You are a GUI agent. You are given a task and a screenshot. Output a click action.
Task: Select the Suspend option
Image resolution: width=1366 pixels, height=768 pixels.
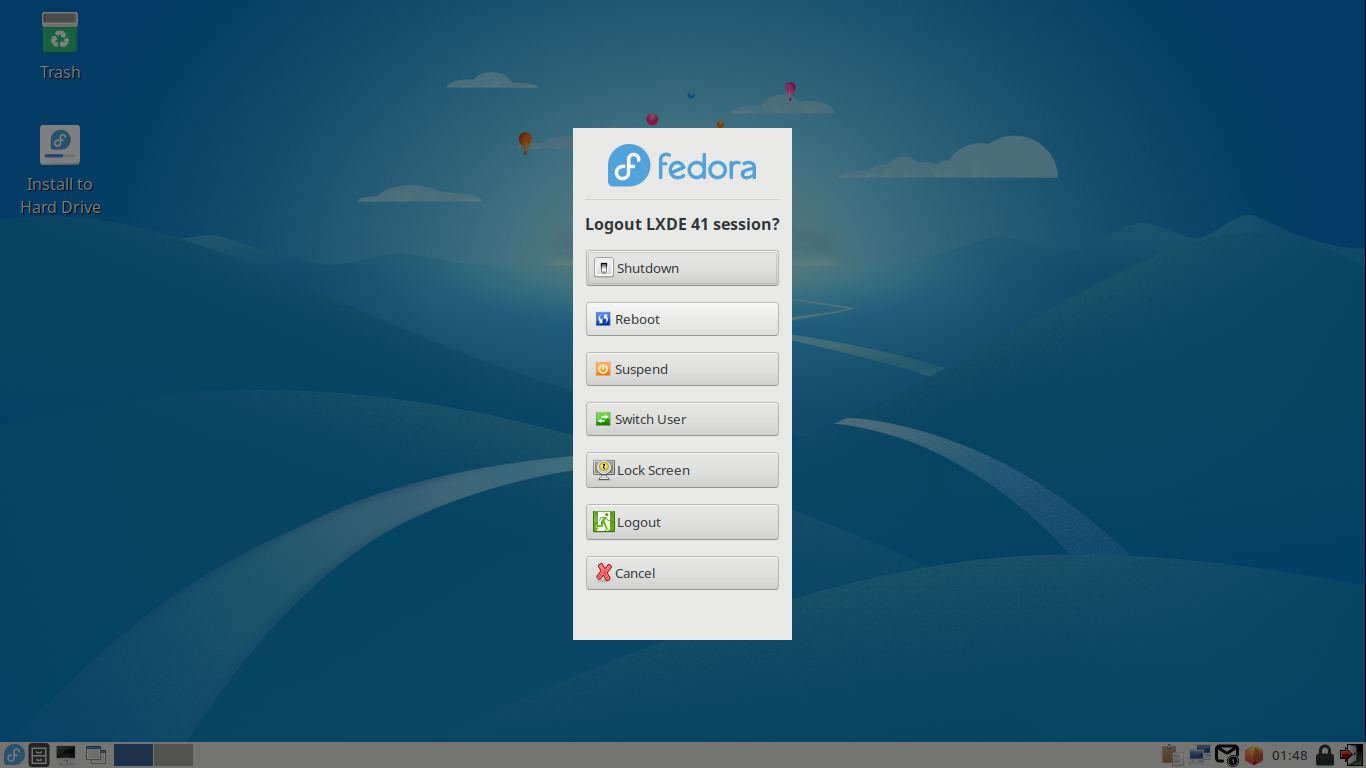click(682, 369)
